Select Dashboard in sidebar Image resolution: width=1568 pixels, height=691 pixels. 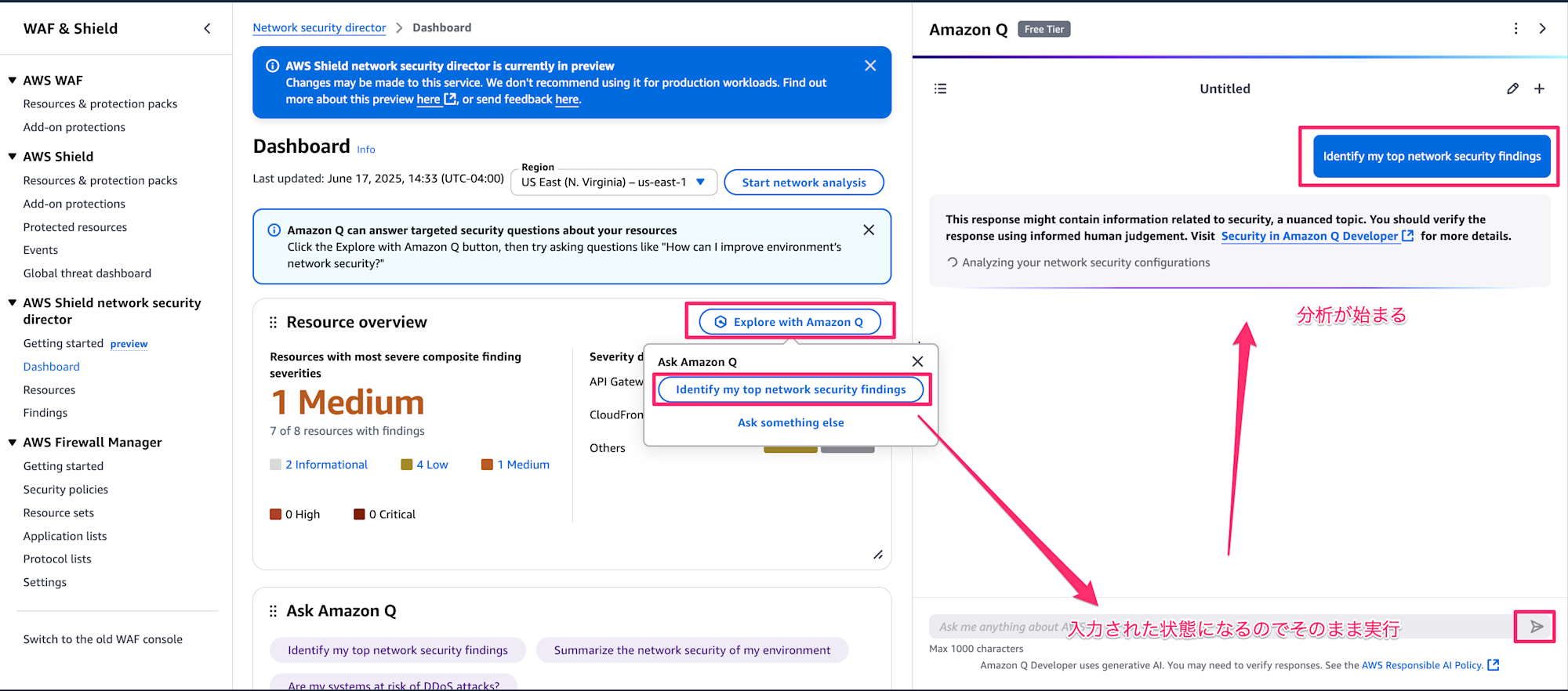[51, 367]
